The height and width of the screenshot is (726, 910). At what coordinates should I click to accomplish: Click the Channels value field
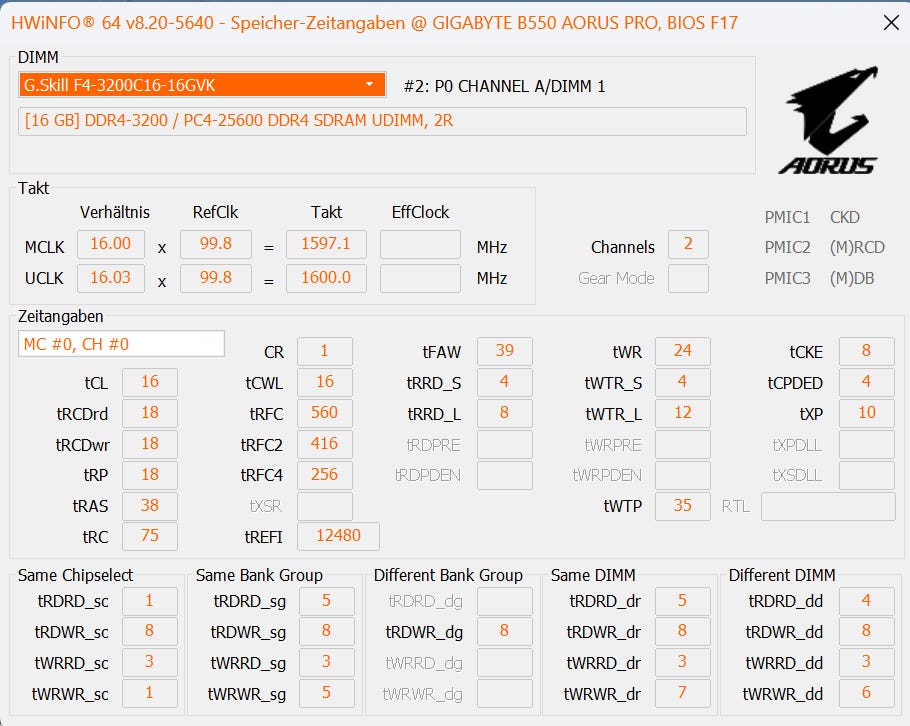(x=688, y=244)
